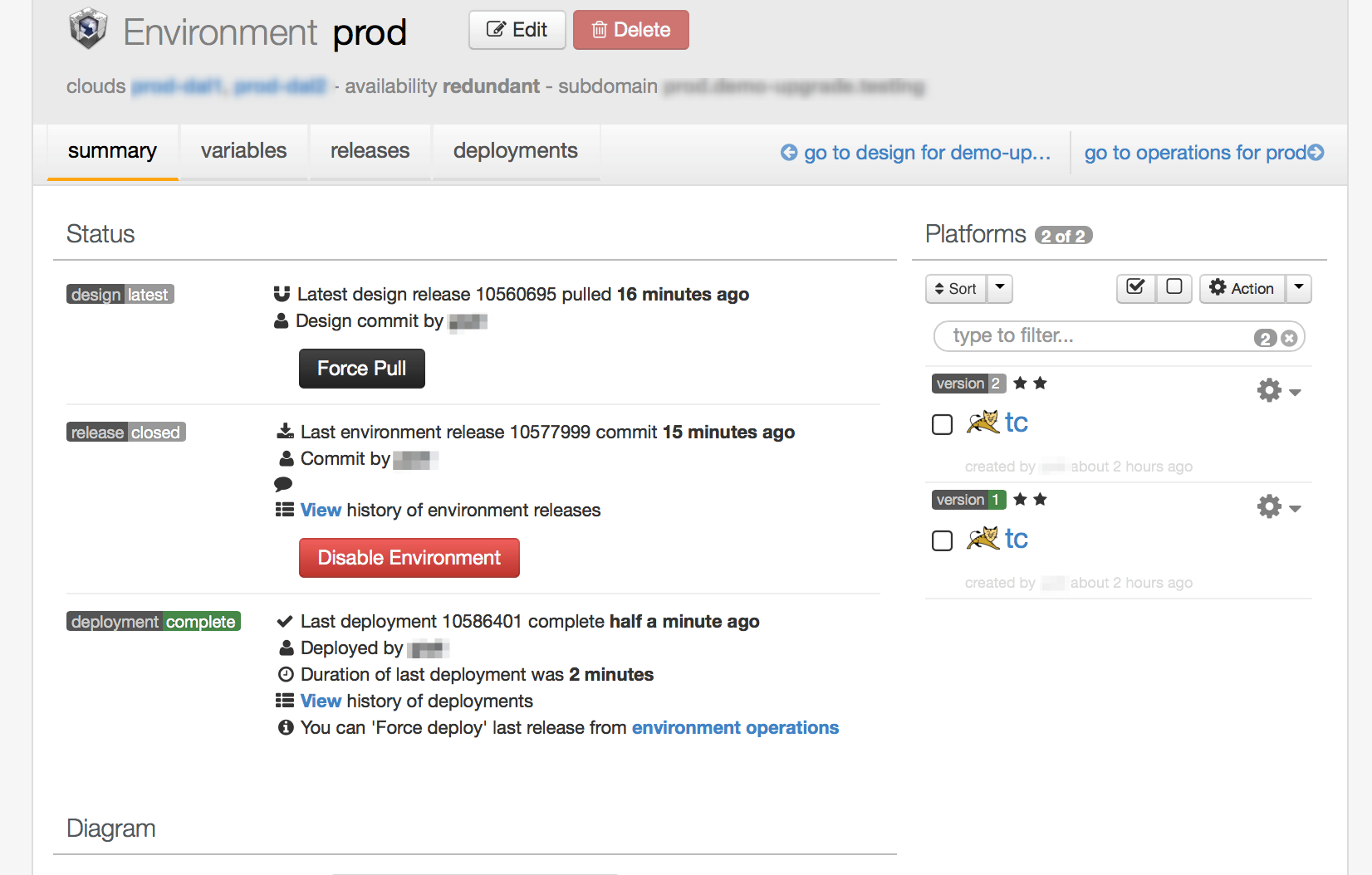
Task: Deselect all platforms using empty-box icon
Action: tap(1174, 288)
